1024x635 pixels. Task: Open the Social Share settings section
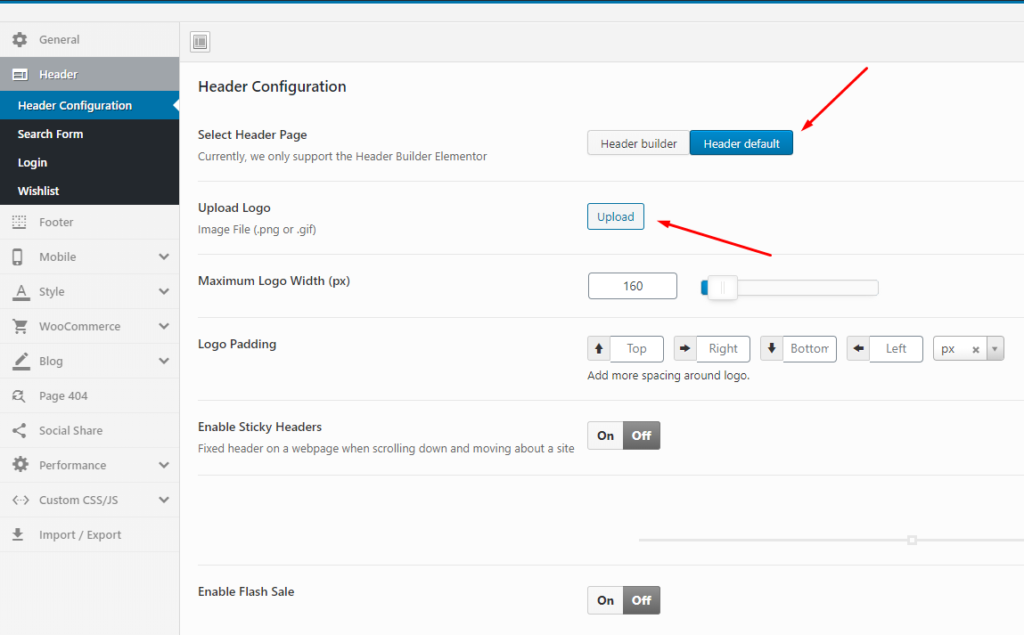(89, 431)
